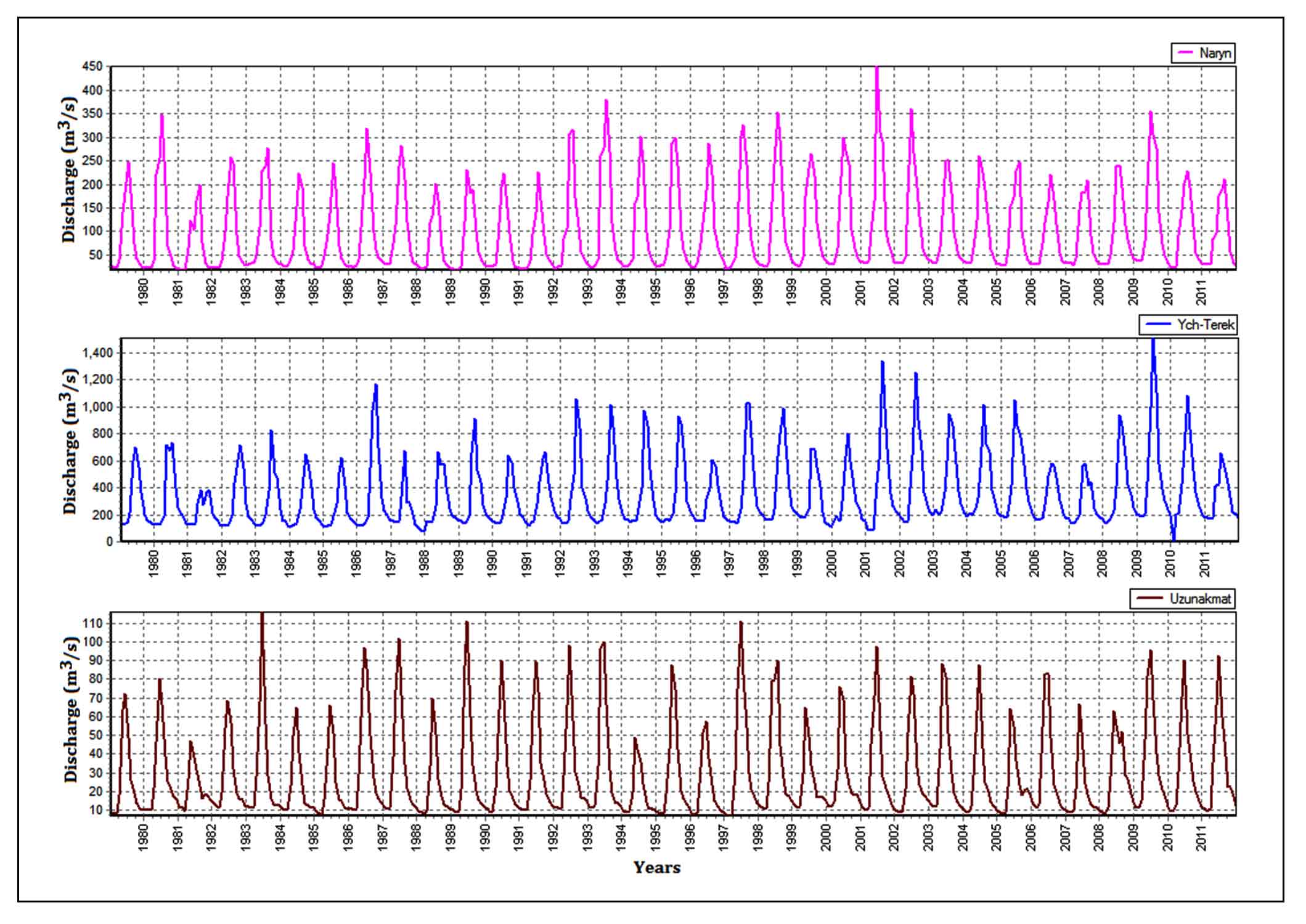
Task: Click the Discharge axis title of Naryn chart
Action: (x=70, y=169)
